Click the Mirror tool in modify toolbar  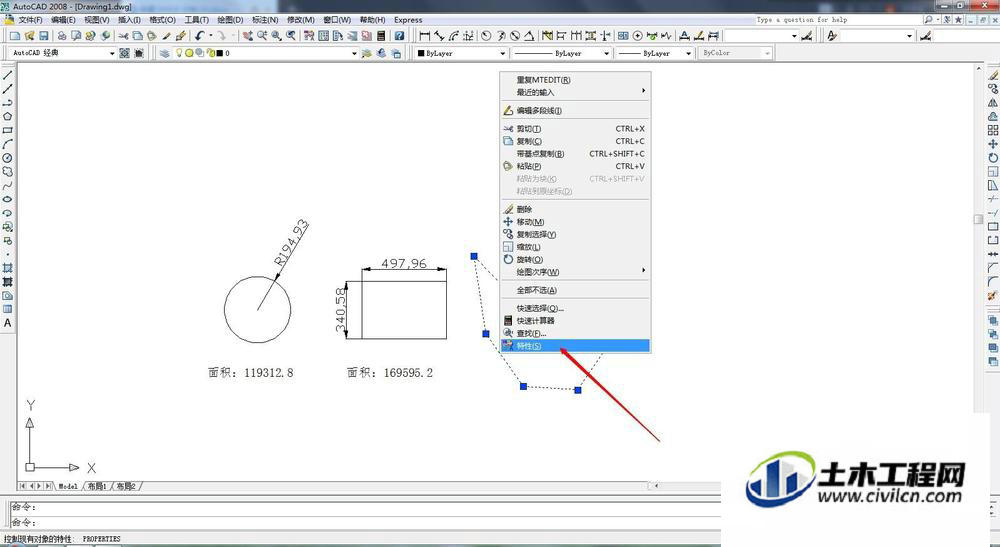tap(992, 103)
